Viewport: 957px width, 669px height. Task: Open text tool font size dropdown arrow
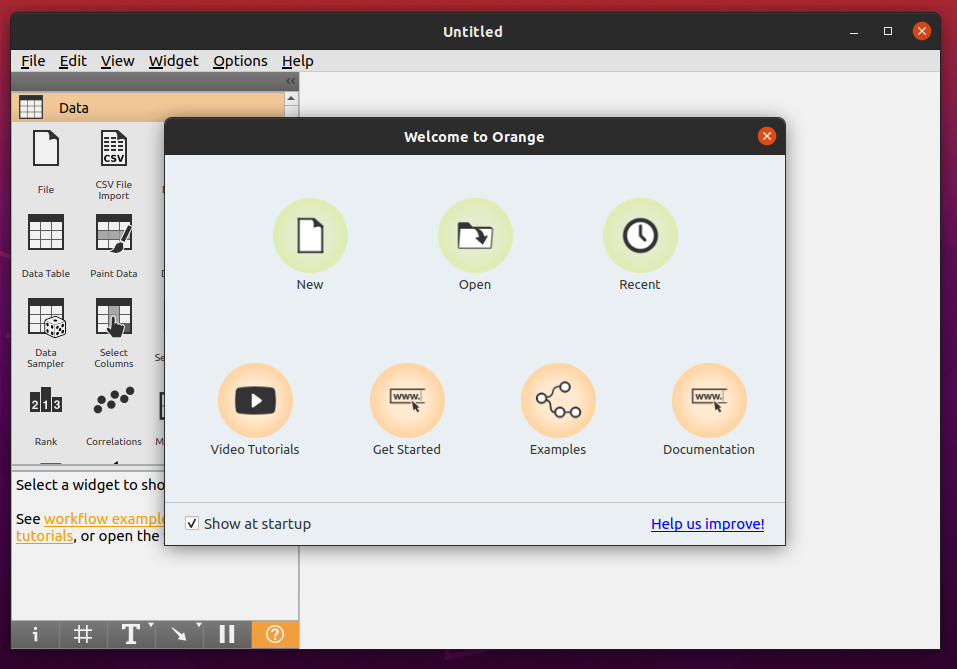151,626
